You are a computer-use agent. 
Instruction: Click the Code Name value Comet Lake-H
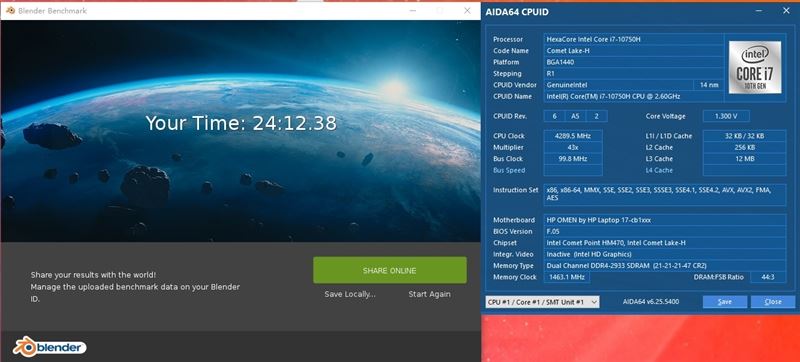pos(634,50)
